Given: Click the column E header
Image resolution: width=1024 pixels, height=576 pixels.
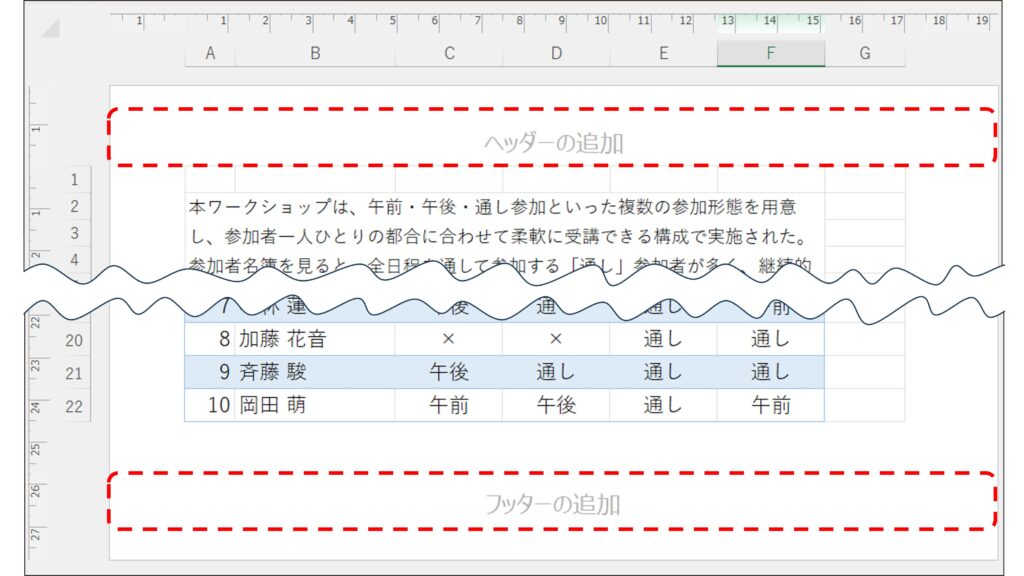Looking at the screenshot, I should coord(663,54).
